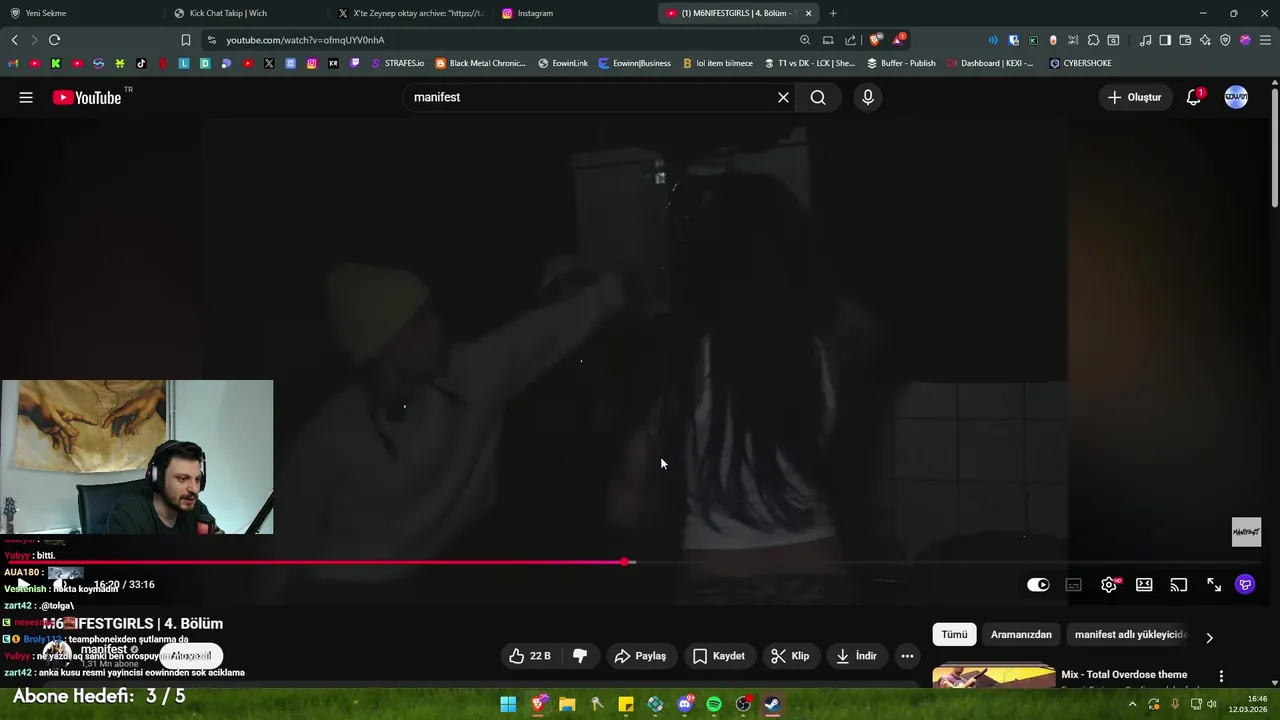Image resolution: width=1280 pixels, height=720 pixels.
Task: Open options for Mix - Total Overdose theme
Action: coord(1221,677)
